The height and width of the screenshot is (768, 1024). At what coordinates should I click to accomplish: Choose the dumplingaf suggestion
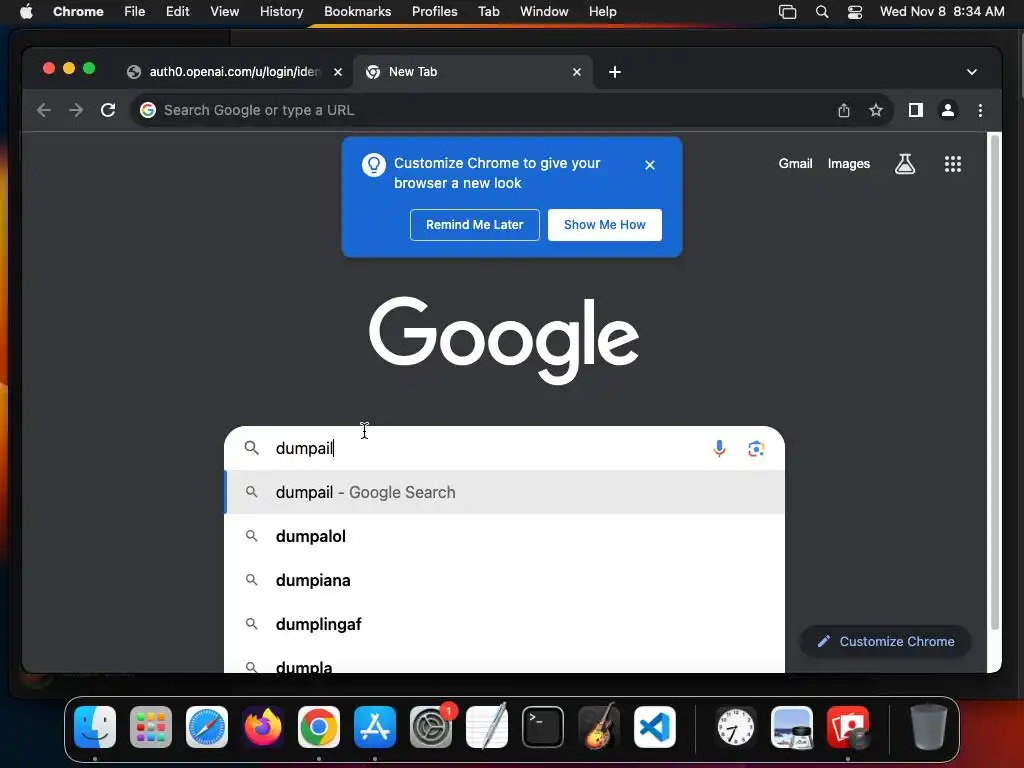click(x=504, y=624)
